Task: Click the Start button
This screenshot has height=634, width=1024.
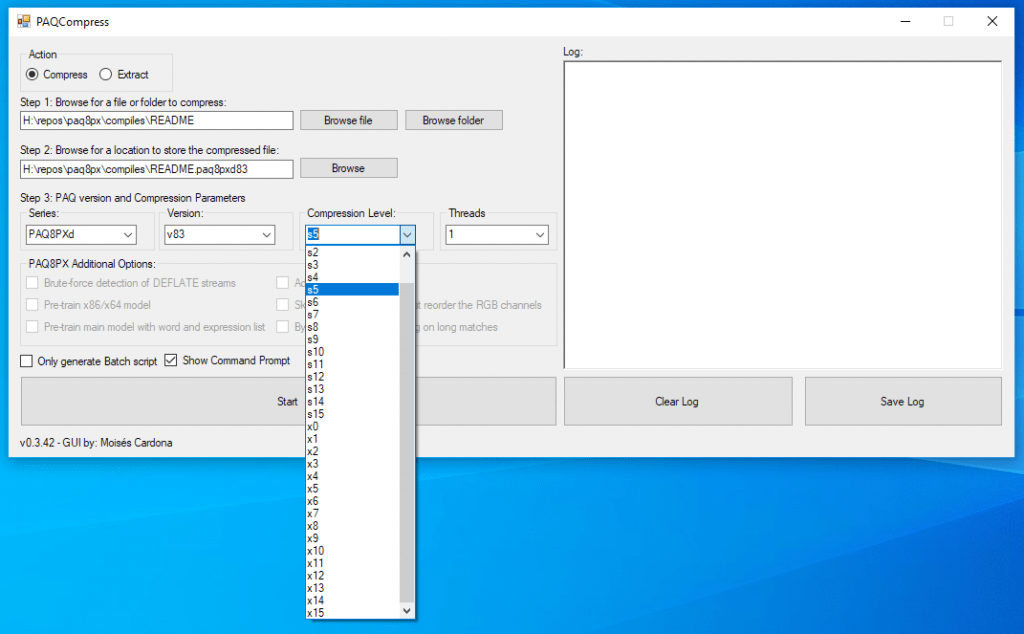Action: coord(288,402)
